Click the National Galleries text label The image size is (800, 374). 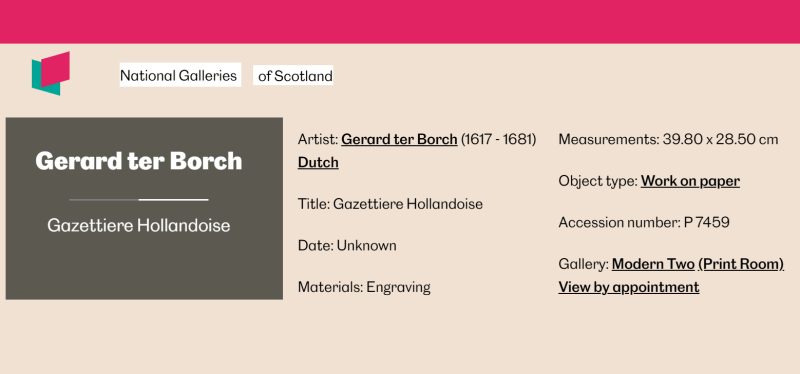pos(180,75)
